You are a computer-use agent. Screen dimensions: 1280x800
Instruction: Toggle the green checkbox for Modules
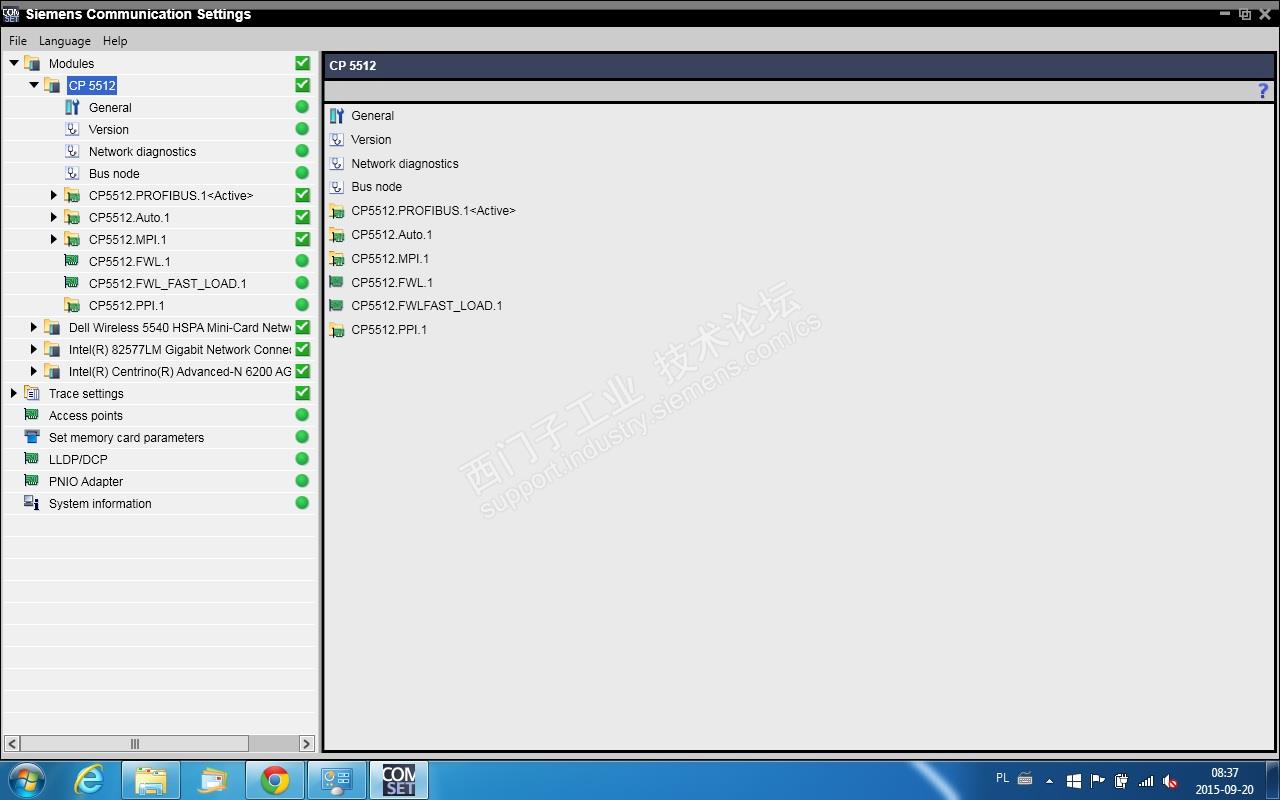[x=302, y=63]
